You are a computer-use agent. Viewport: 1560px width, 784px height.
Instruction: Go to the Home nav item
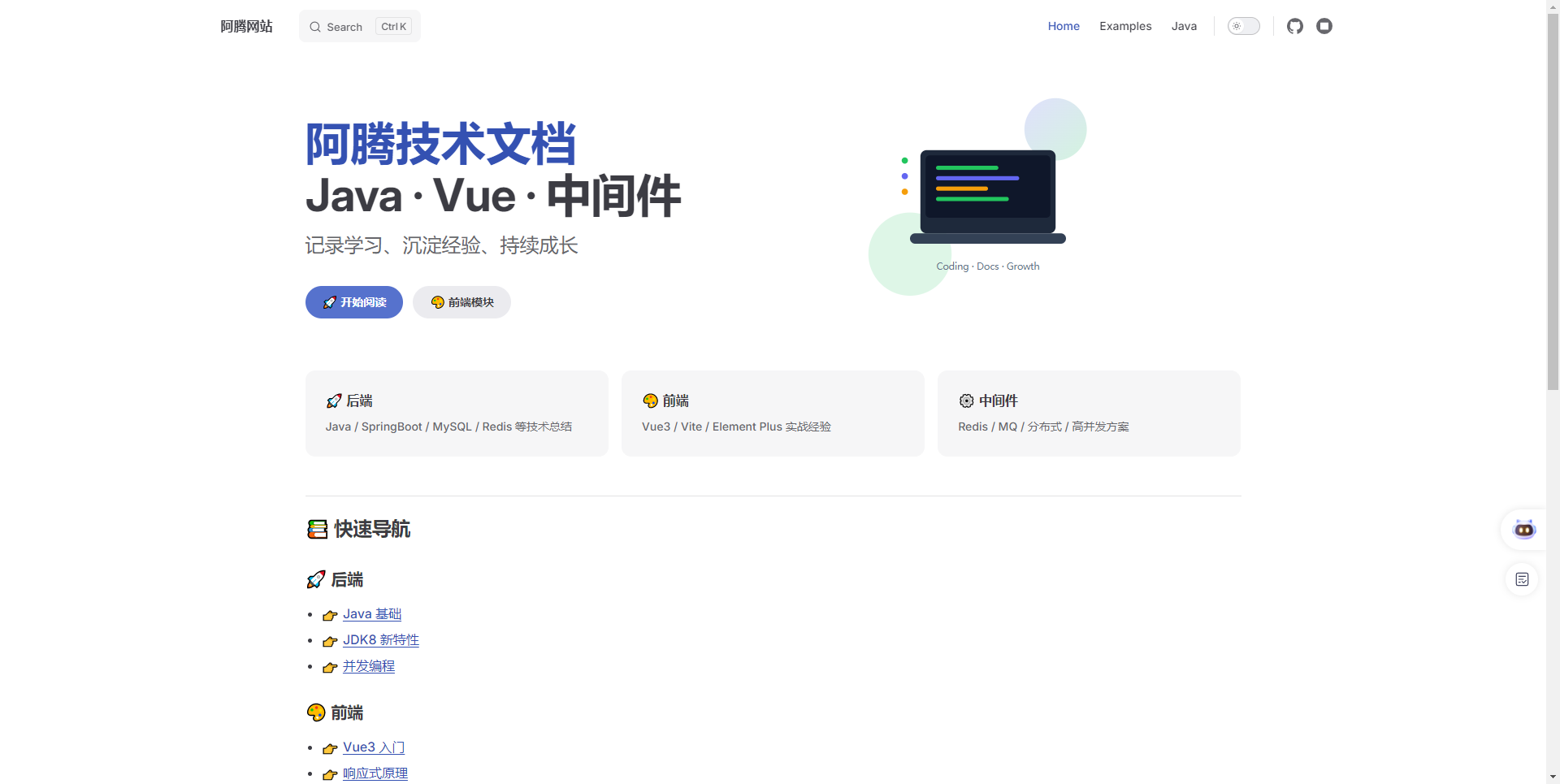coord(1064,26)
